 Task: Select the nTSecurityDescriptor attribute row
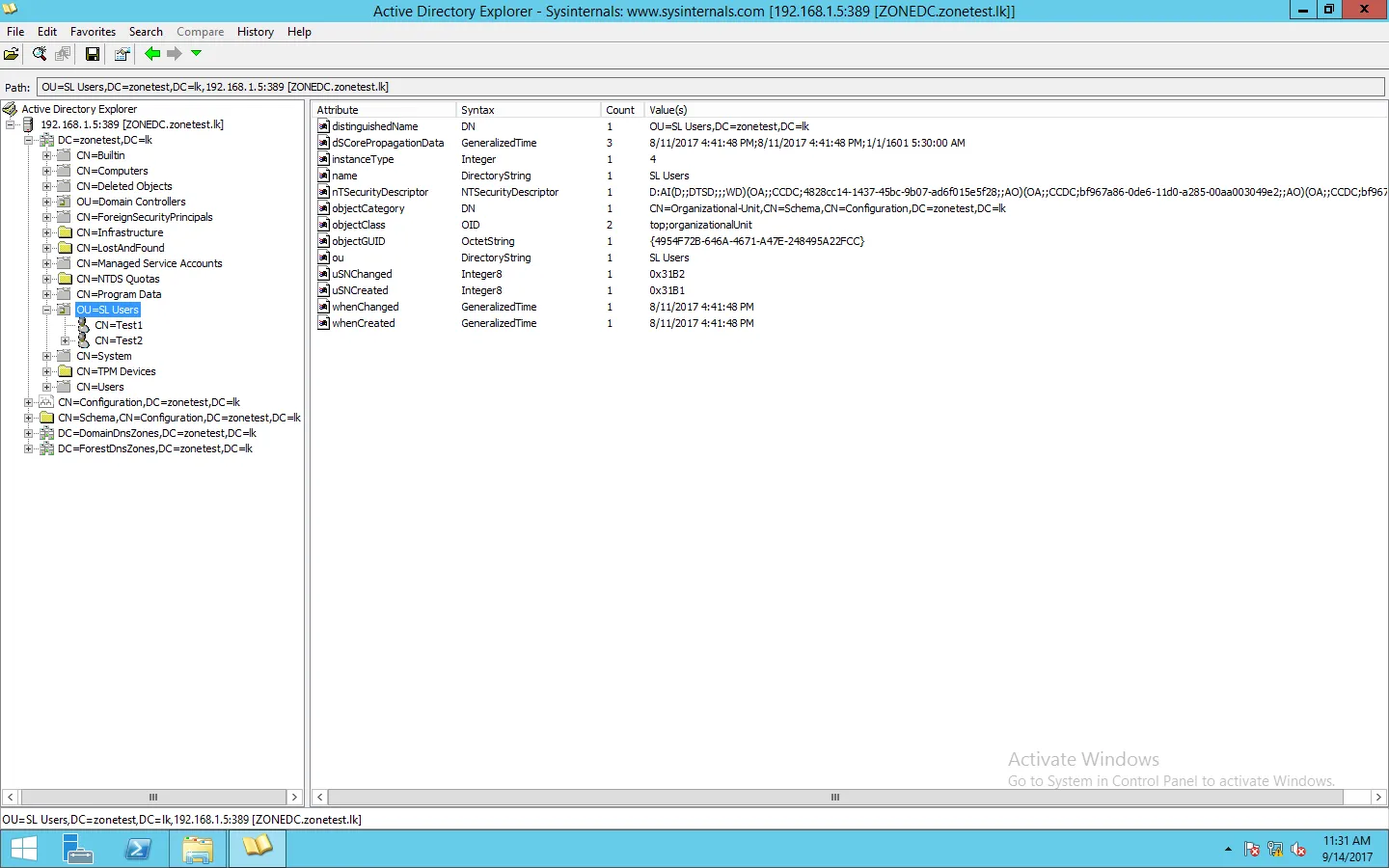[849, 192]
